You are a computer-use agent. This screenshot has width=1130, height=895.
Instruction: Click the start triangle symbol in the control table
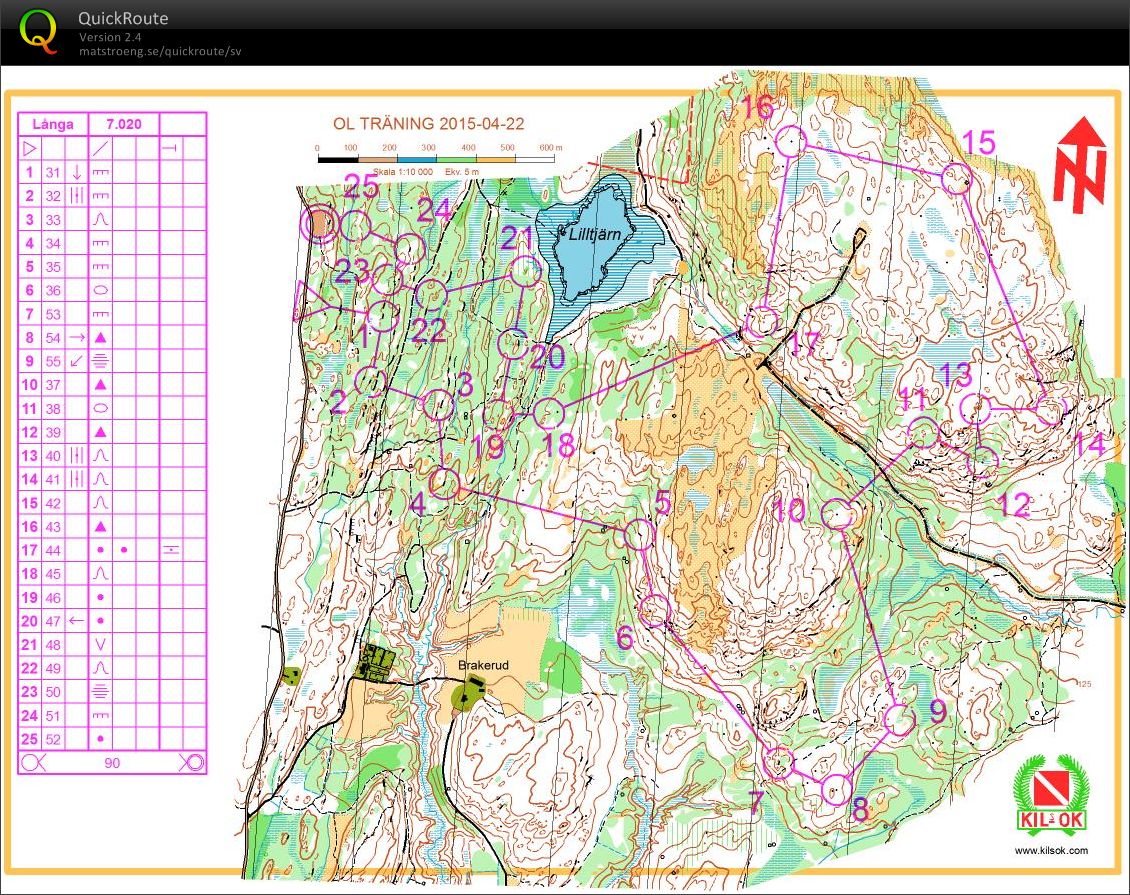(30, 149)
